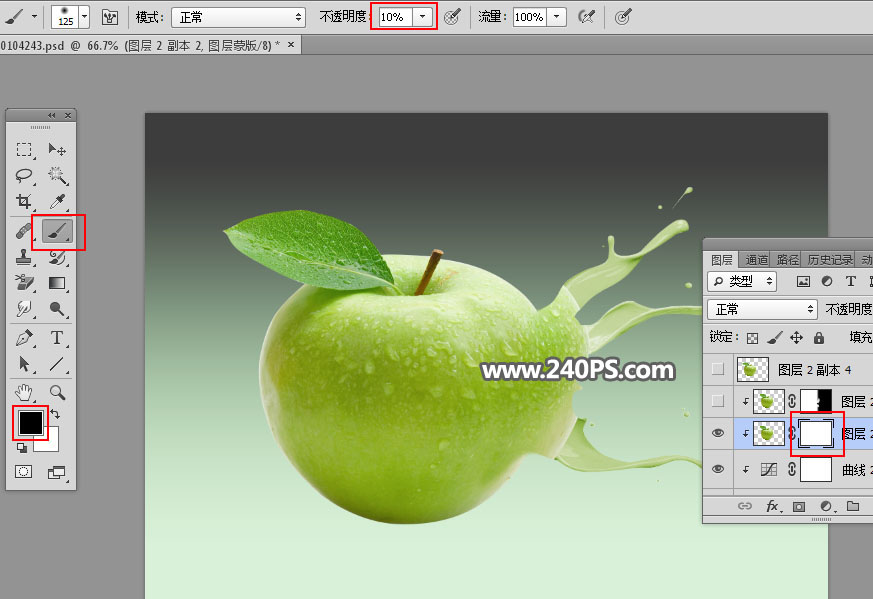Select the Eyedropper tool

[x=56, y=201]
